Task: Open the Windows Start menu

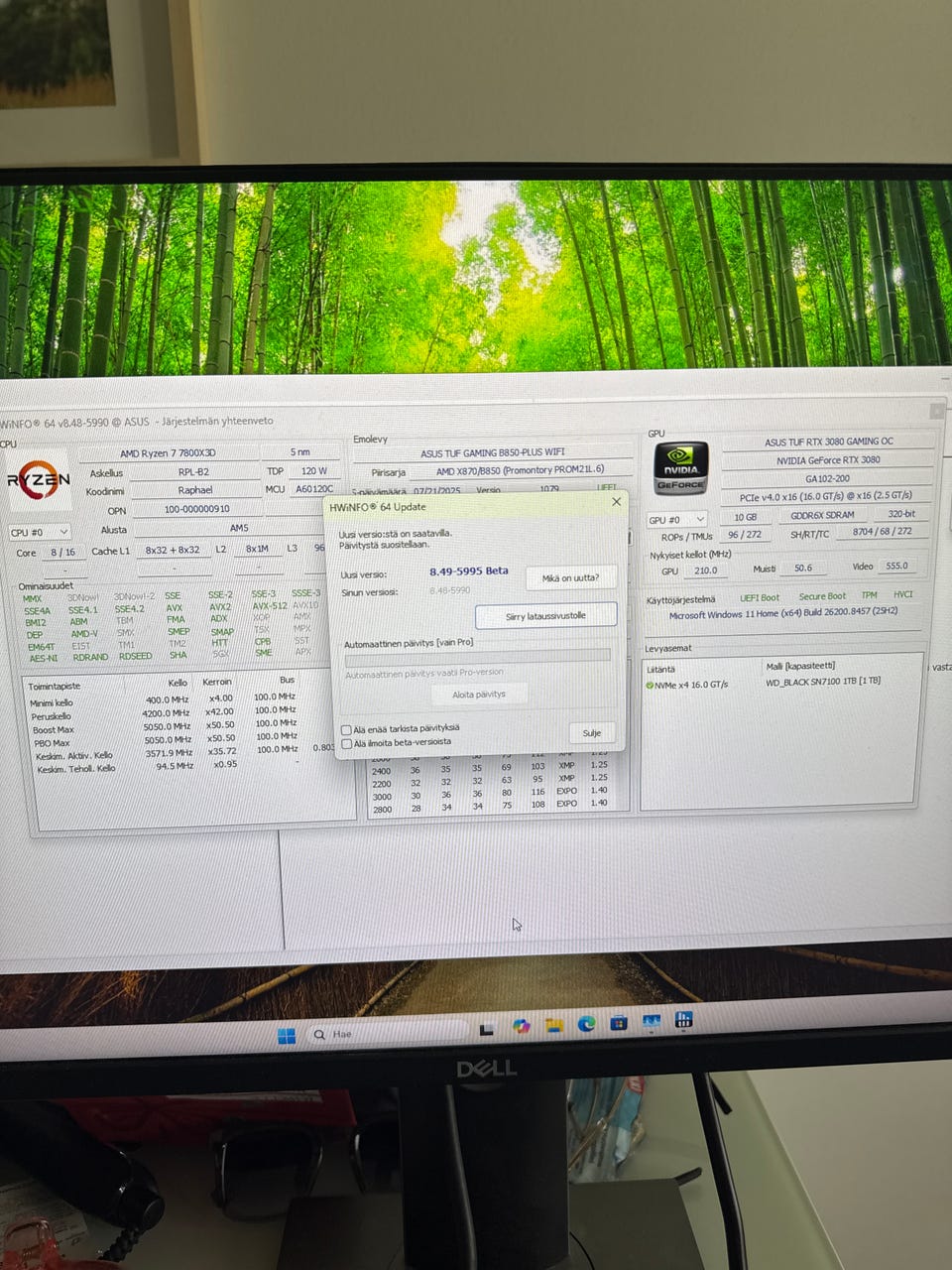Action: pos(287,1036)
